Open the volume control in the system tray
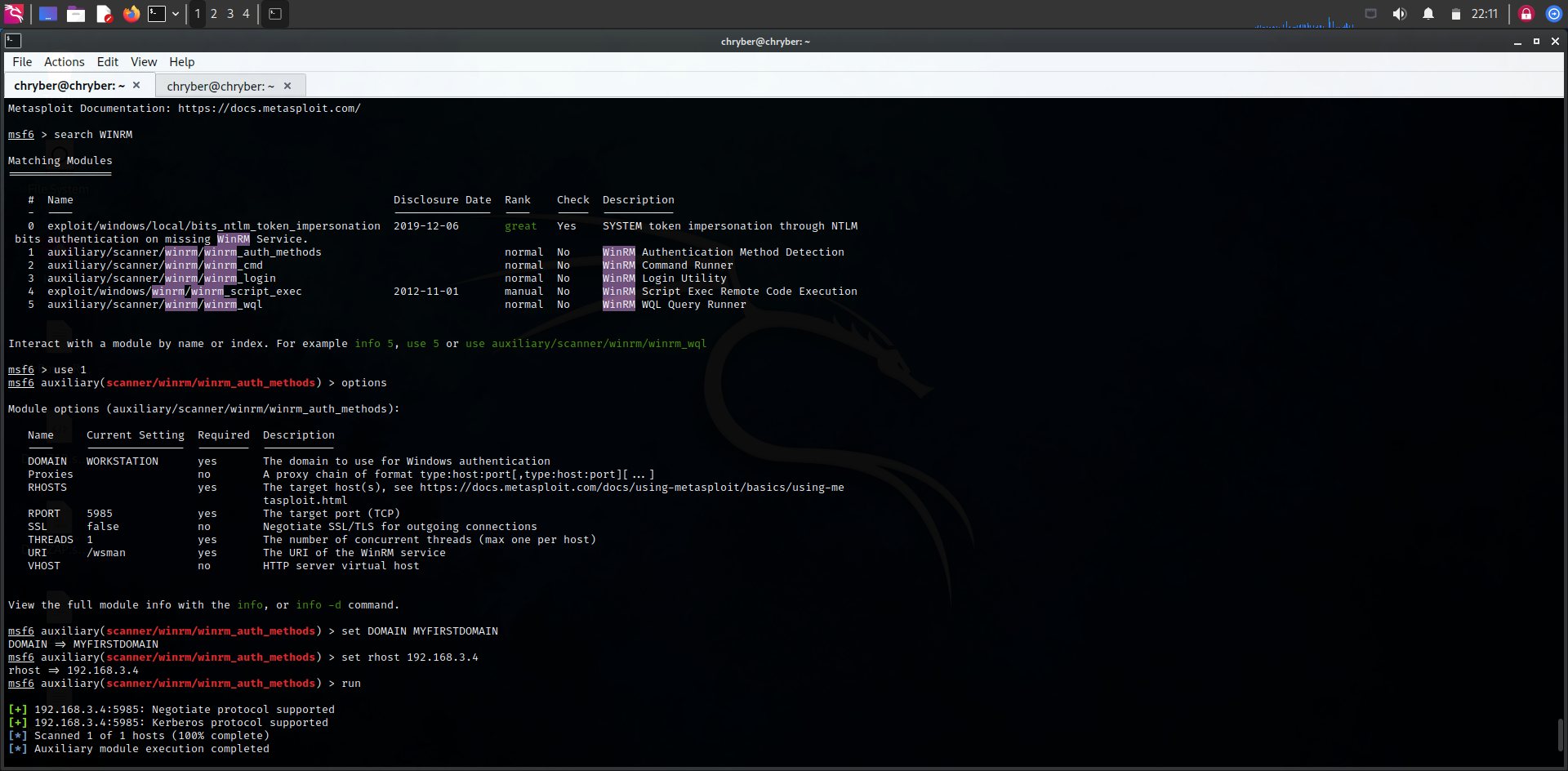 coord(1400,14)
